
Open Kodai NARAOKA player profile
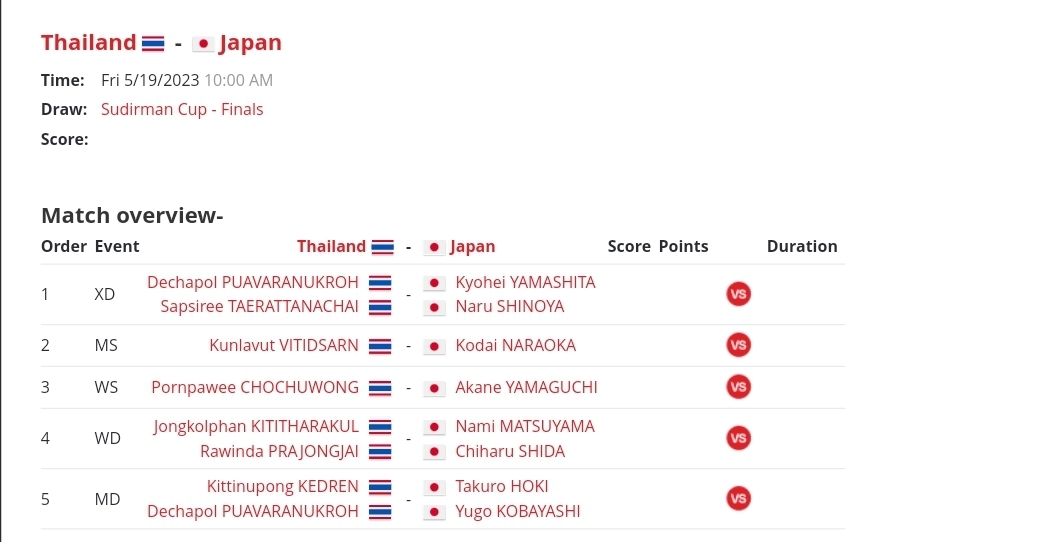[515, 345]
